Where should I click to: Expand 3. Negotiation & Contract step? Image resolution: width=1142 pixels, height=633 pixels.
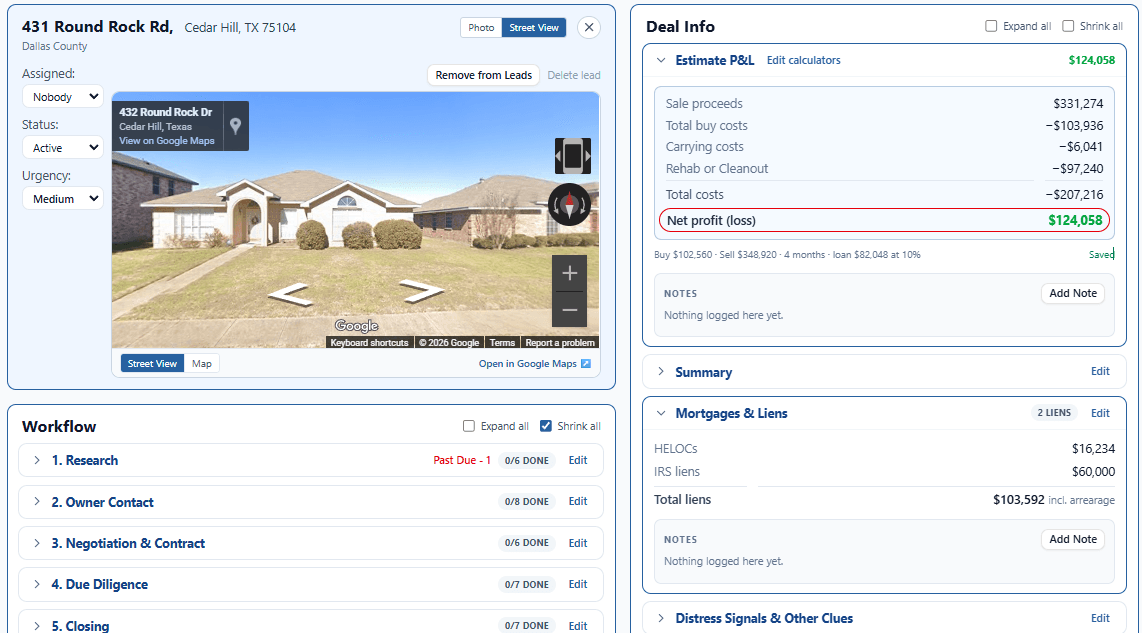pyautogui.click(x=36, y=543)
